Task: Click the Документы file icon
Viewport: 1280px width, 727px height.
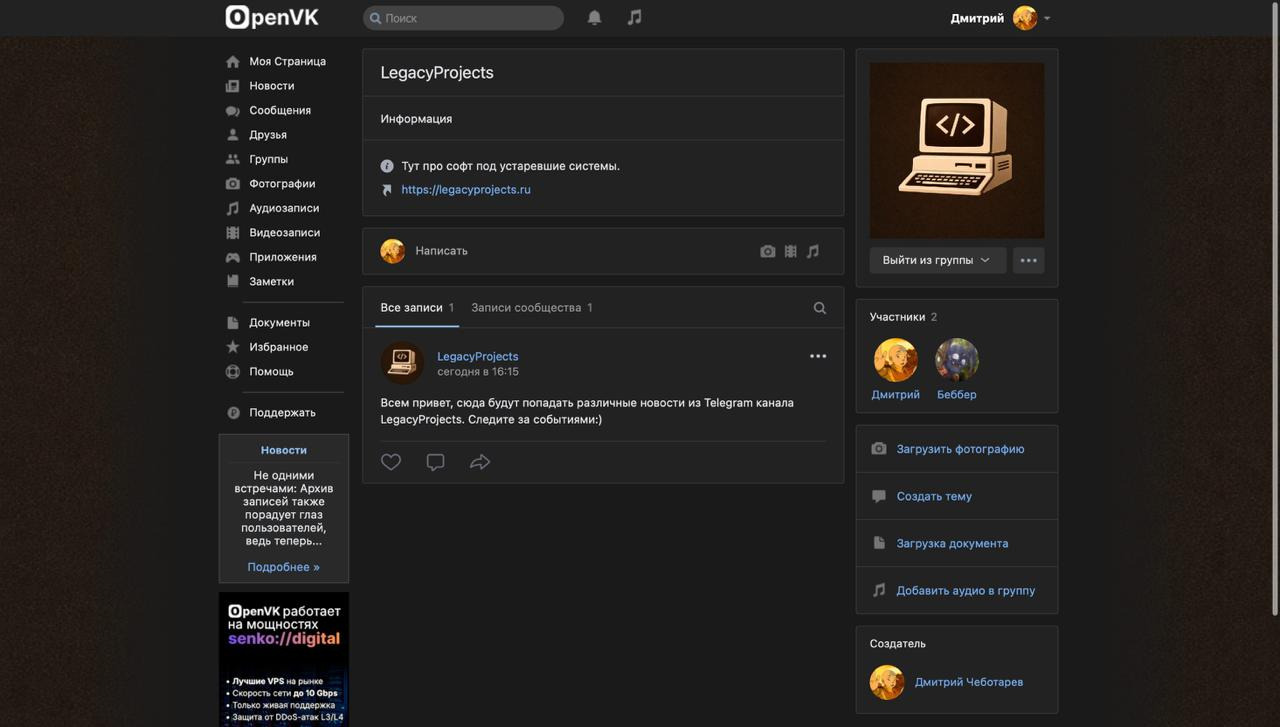Action: pos(233,323)
